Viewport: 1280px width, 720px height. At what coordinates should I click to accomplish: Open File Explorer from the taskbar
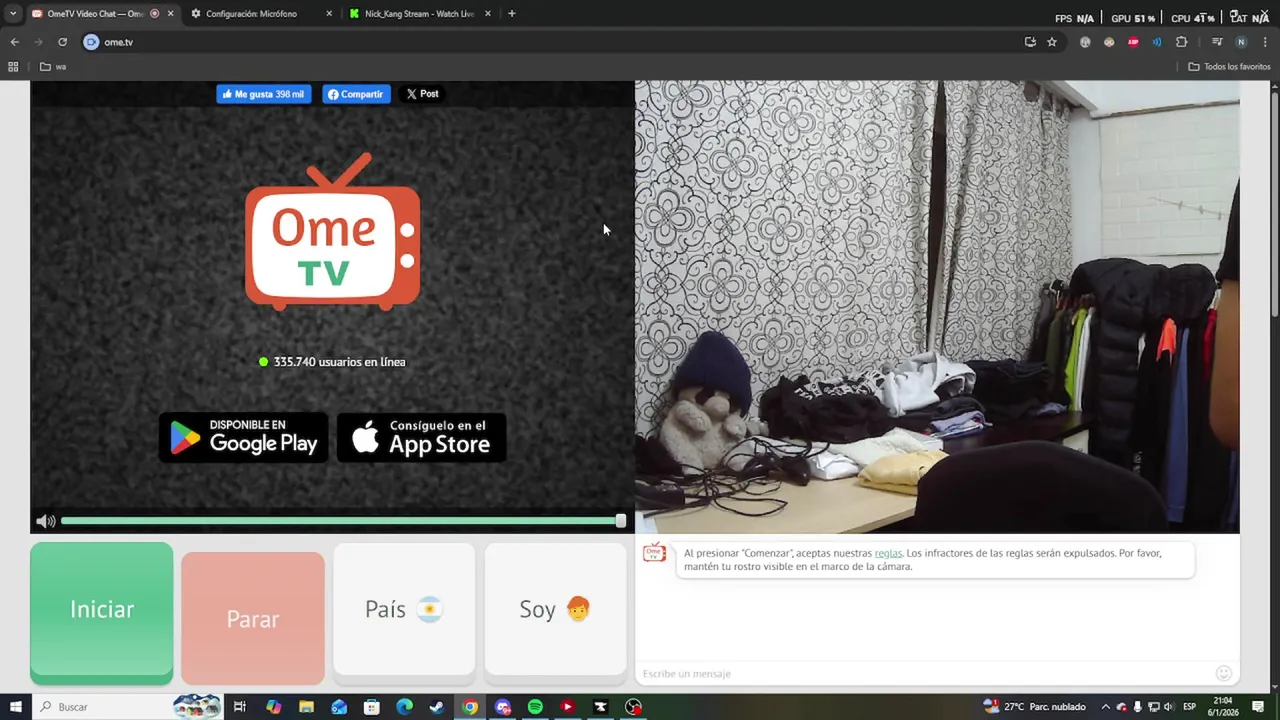coord(306,707)
